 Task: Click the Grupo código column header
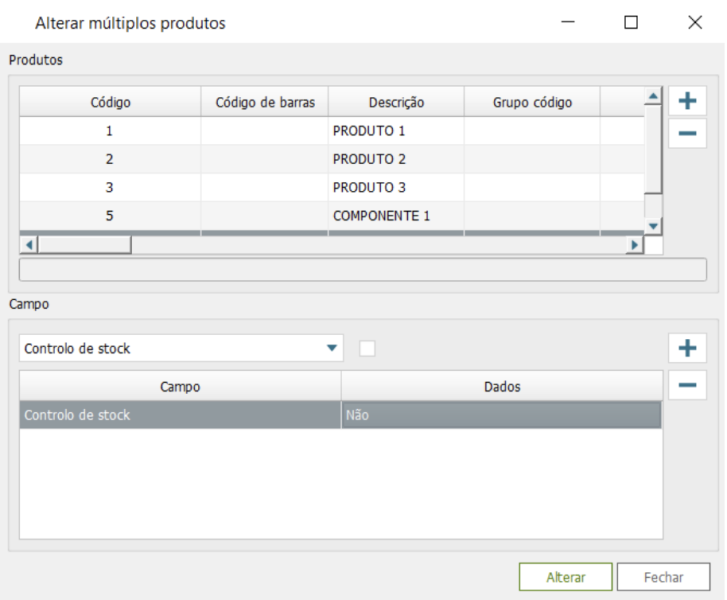coord(532,102)
